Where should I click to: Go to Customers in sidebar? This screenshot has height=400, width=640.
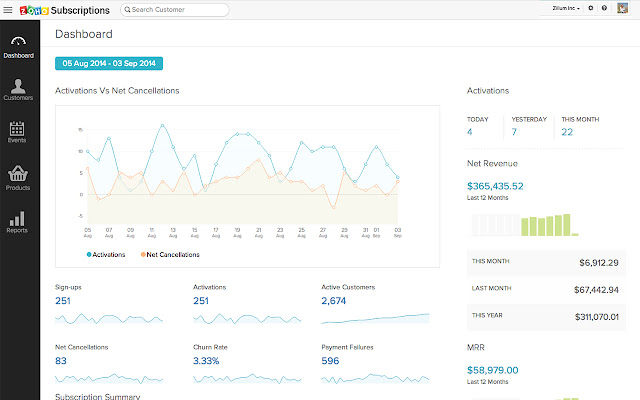click(18, 89)
